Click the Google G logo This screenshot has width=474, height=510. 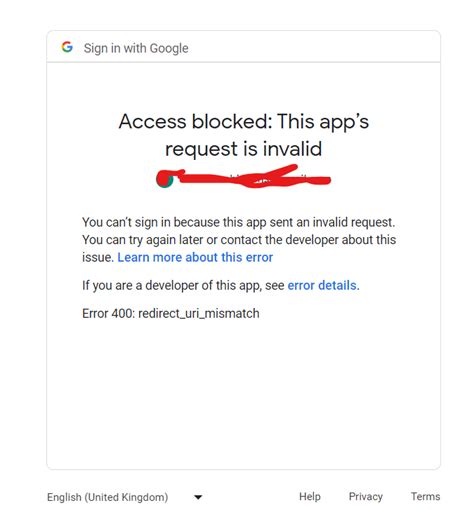click(x=67, y=47)
